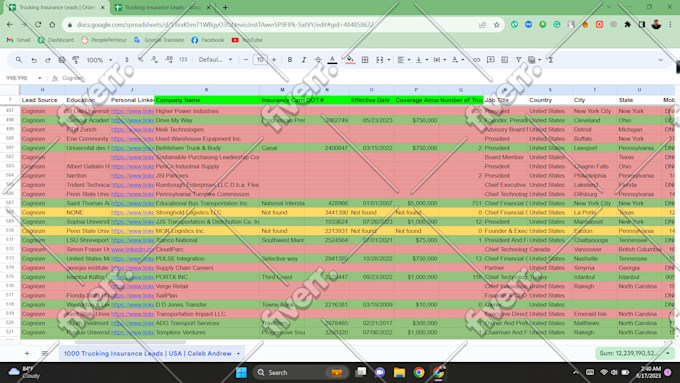
Task: Open the text wrapping dropdown
Action: click(x=440, y=60)
